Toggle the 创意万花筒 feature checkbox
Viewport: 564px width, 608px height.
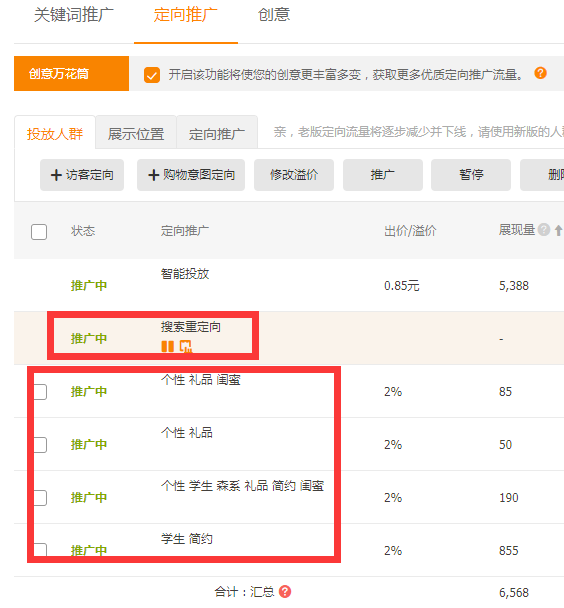(152, 75)
